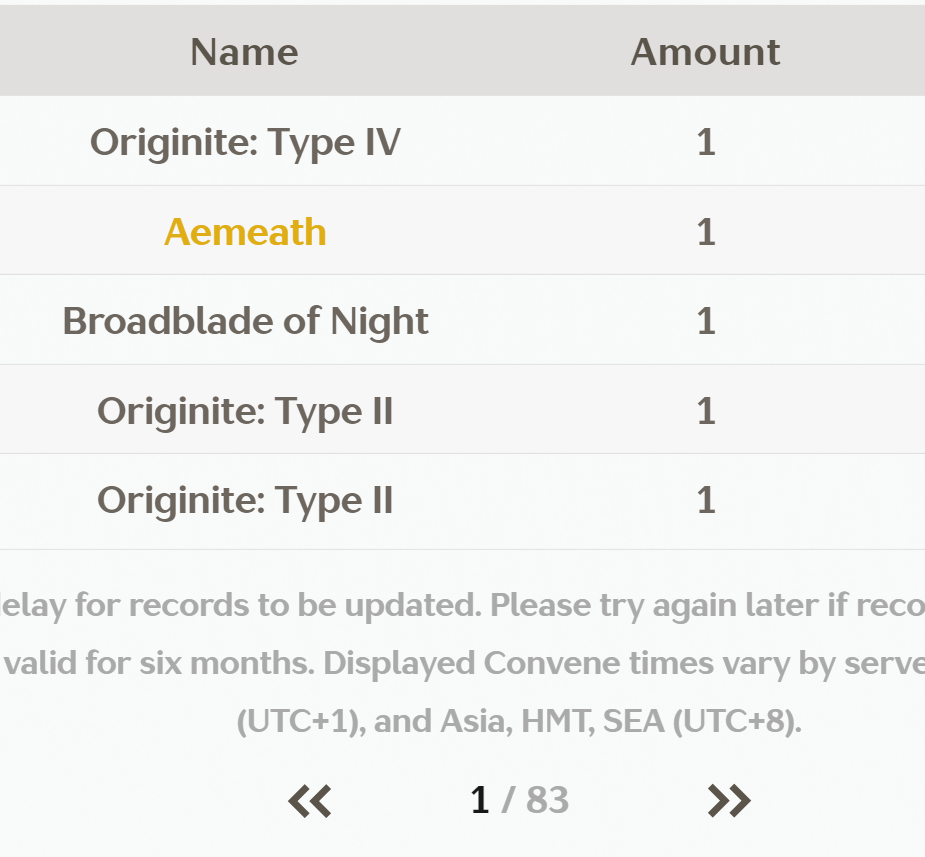Click the amount for Broadblade of Night

tap(706, 321)
